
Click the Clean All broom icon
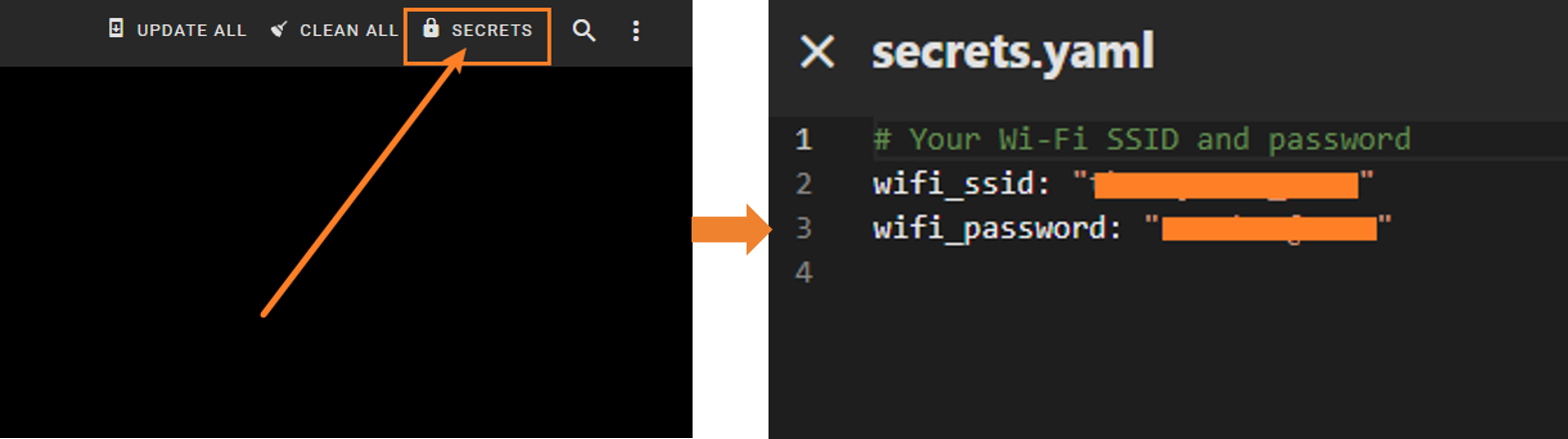[279, 29]
